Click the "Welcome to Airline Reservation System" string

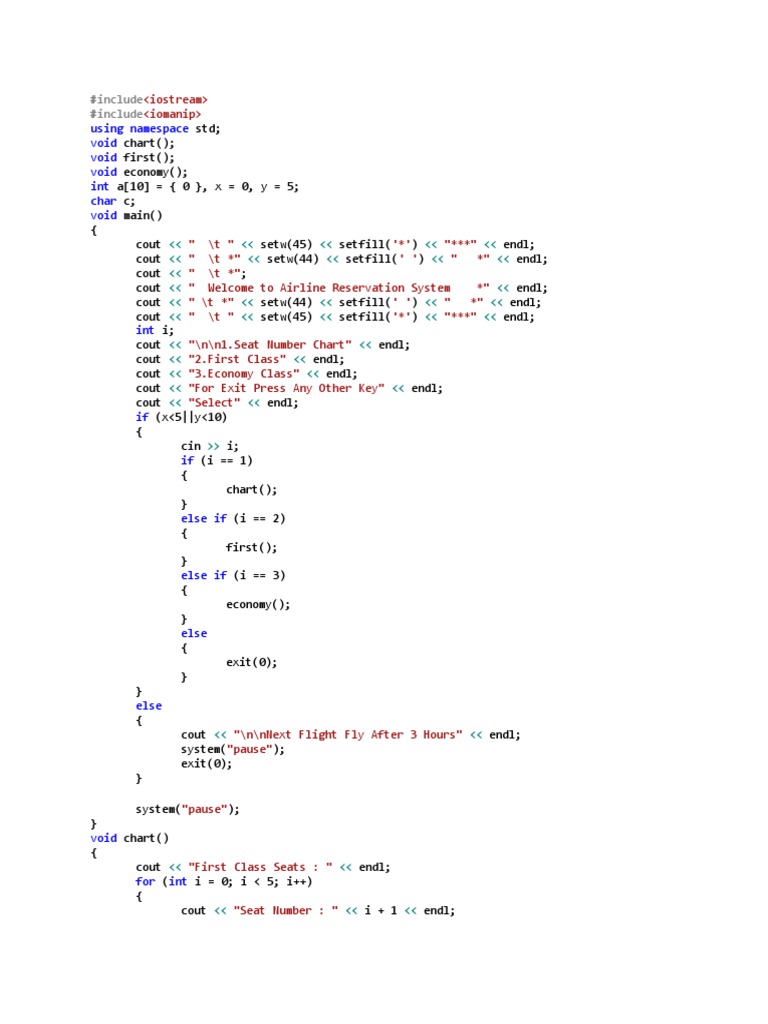tap(328, 288)
